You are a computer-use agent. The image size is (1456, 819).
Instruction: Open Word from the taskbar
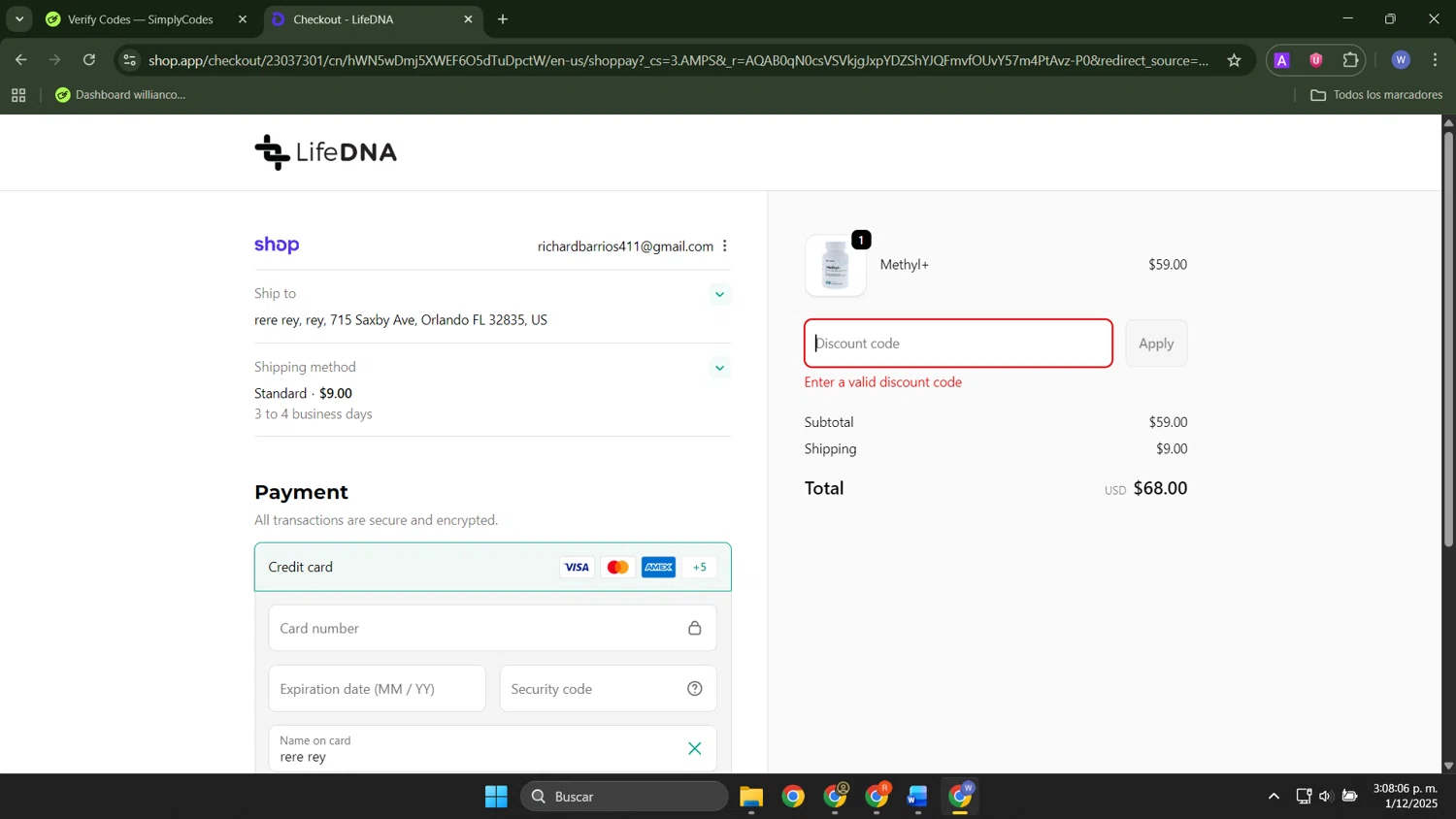coord(918,797)
